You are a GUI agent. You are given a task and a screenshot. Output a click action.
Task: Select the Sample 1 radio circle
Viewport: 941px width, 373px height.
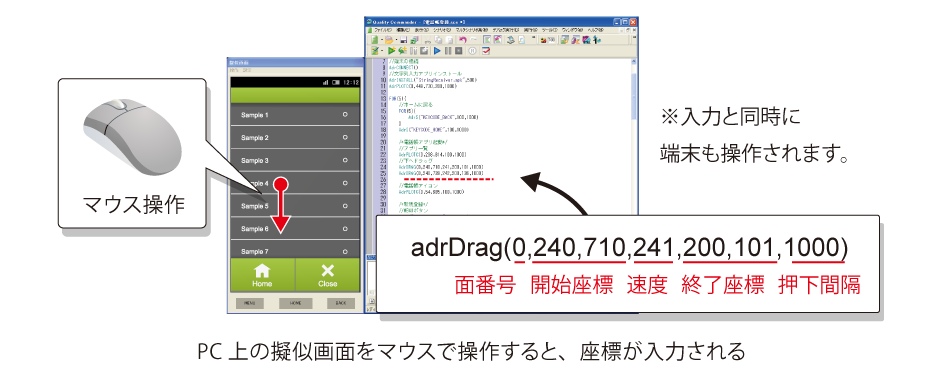click(x=346, y=115)
